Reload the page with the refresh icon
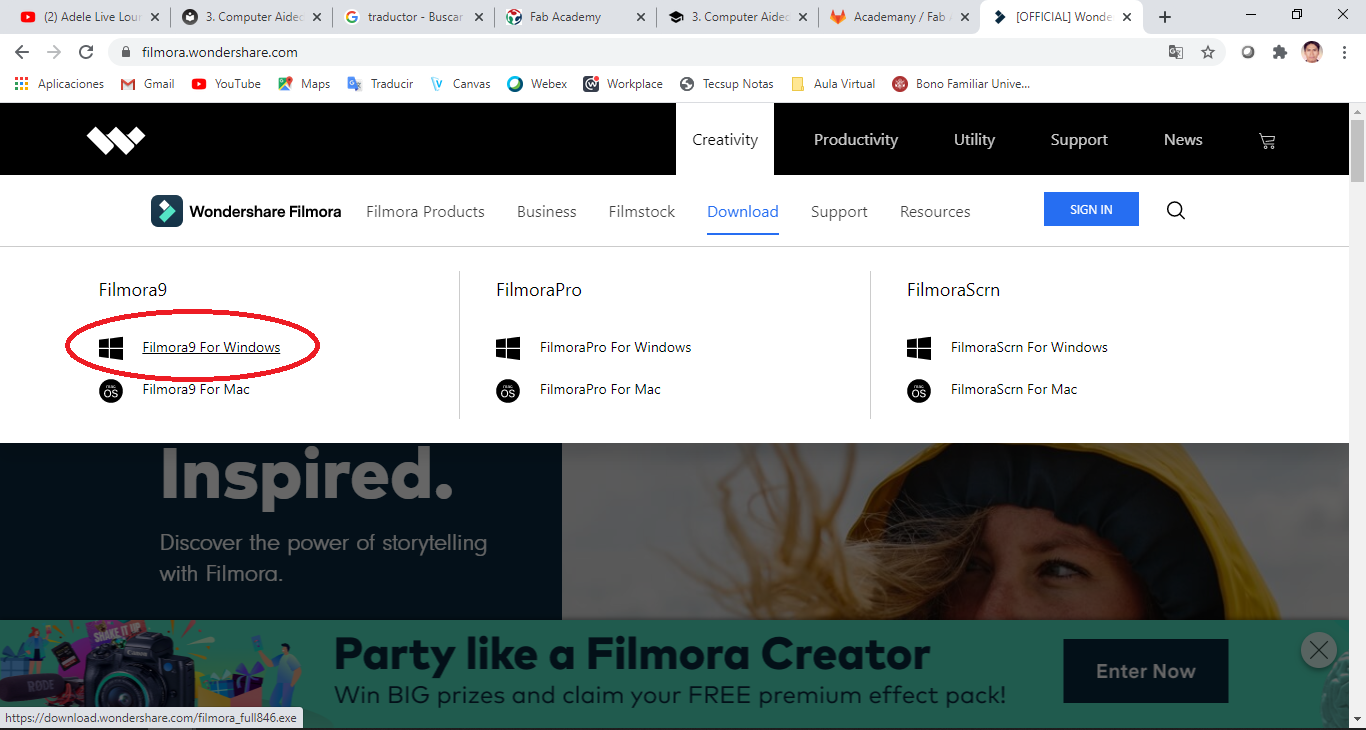 [86, 52]
